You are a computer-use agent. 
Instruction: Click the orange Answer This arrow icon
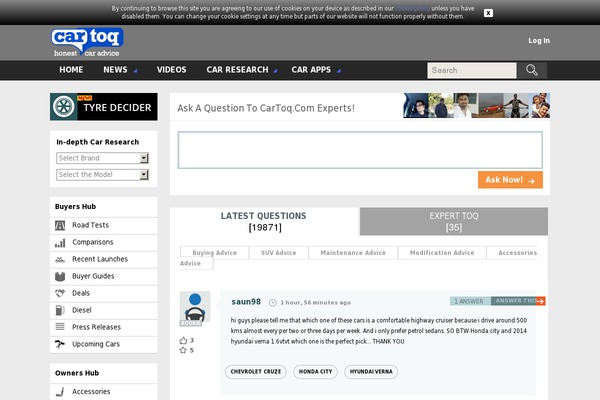coord(540,301)
